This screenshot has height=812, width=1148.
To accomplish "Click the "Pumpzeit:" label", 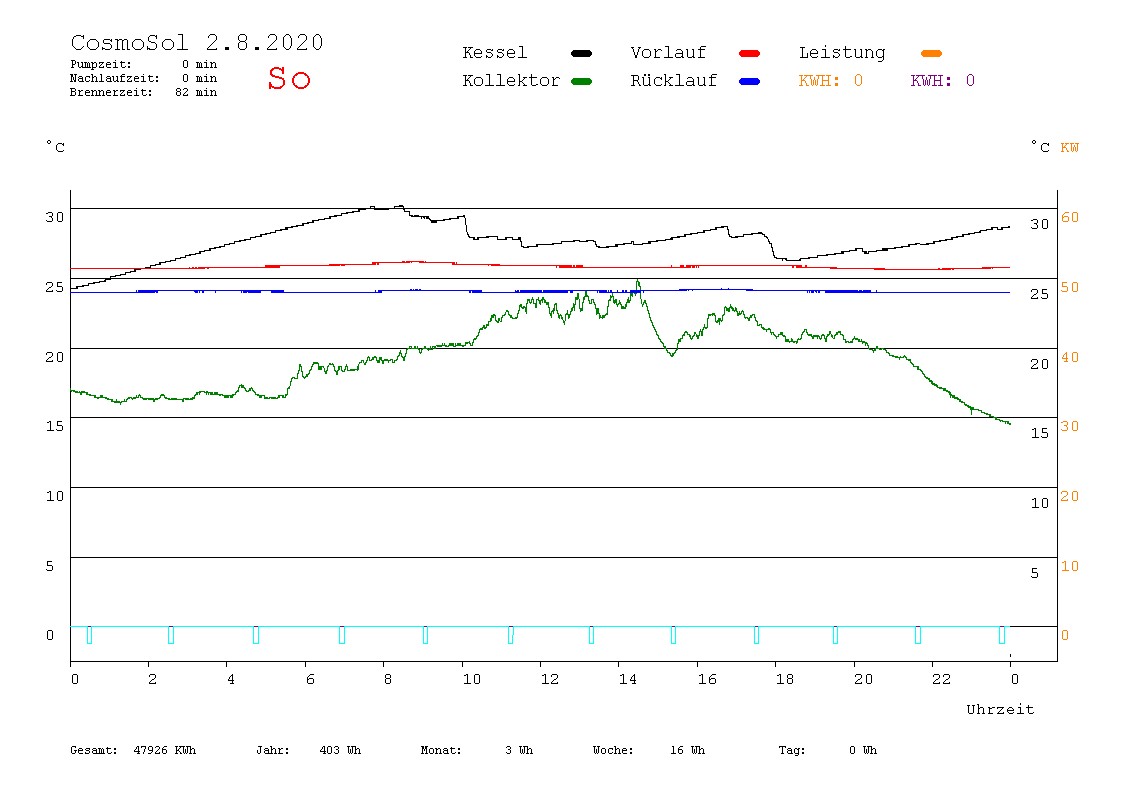I will [x=101, y=64].
